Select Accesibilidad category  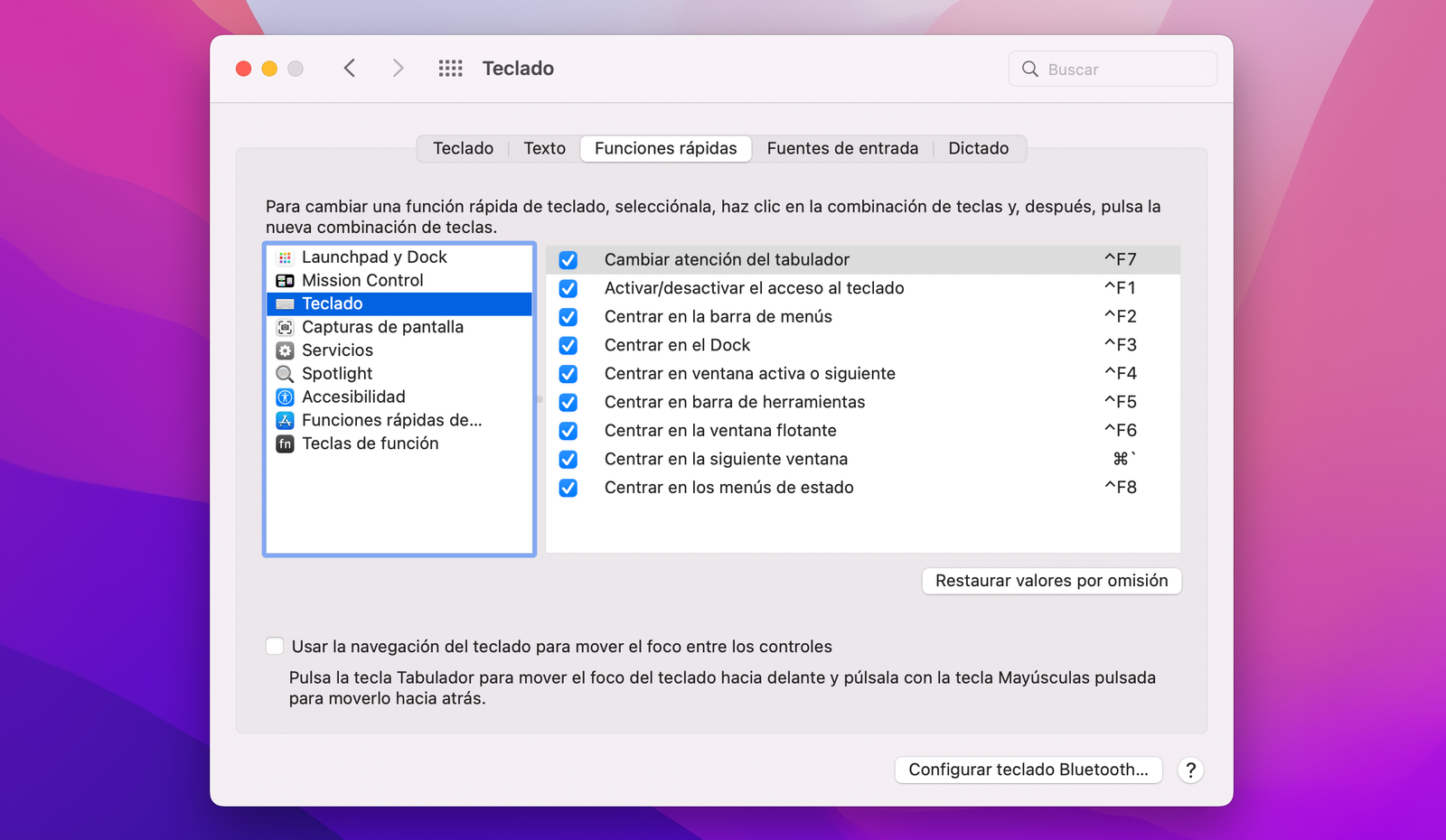[x=399, y=397]
